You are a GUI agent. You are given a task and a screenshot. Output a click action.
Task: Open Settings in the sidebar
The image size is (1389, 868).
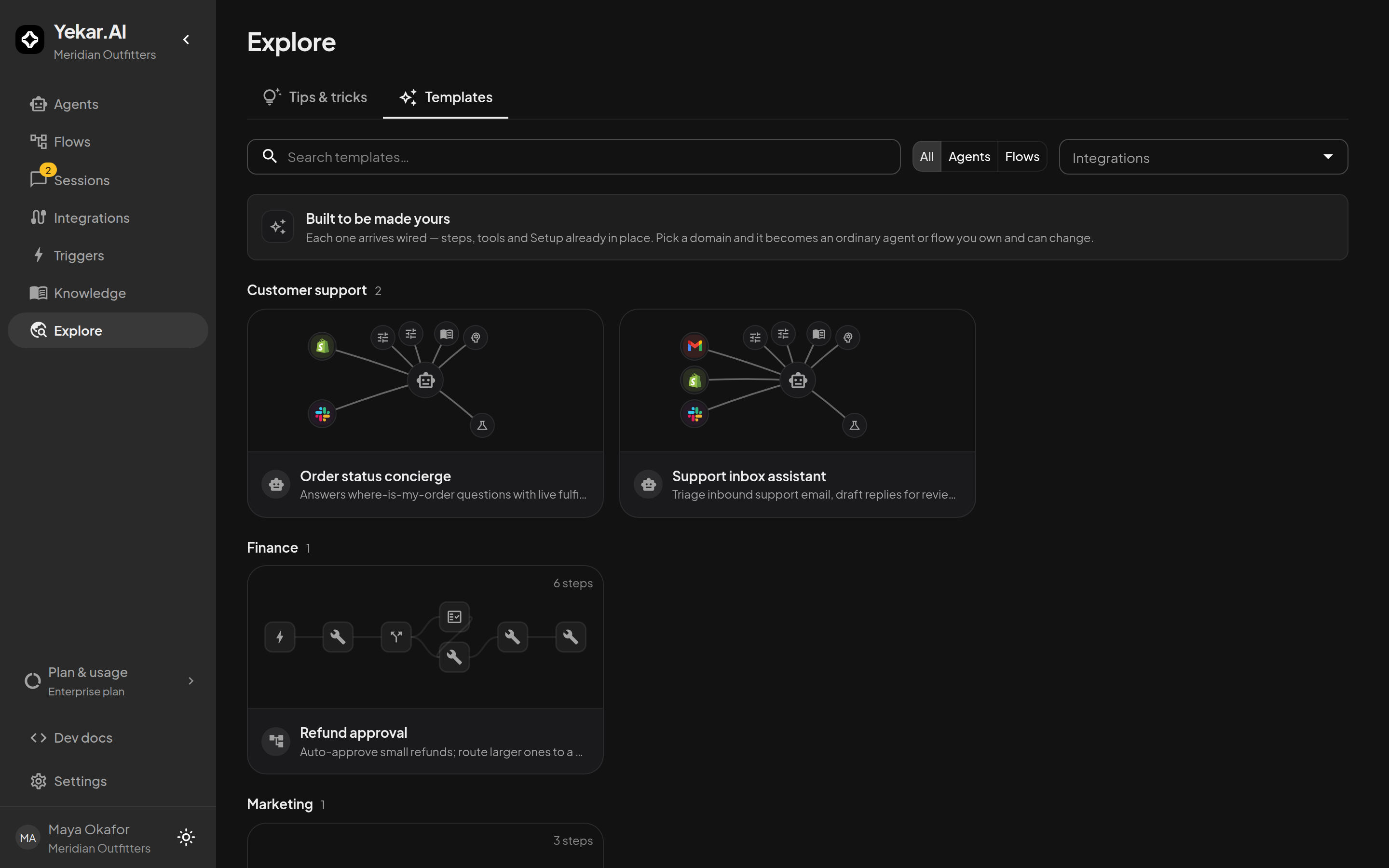click(x=108, y=781)
